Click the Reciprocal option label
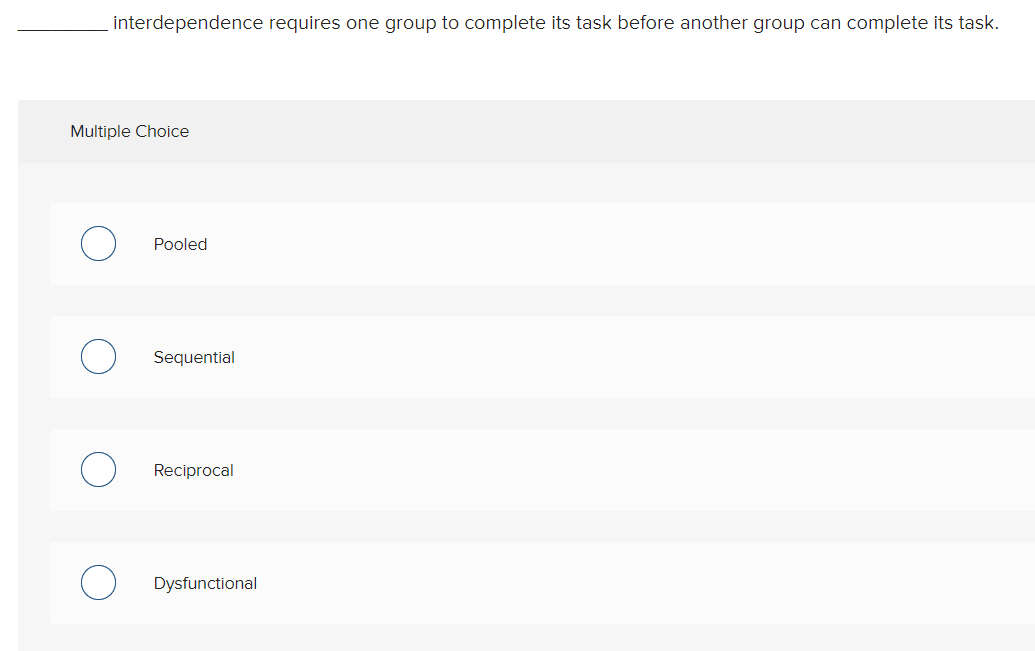1035x651 pixels. pos(193,469)
